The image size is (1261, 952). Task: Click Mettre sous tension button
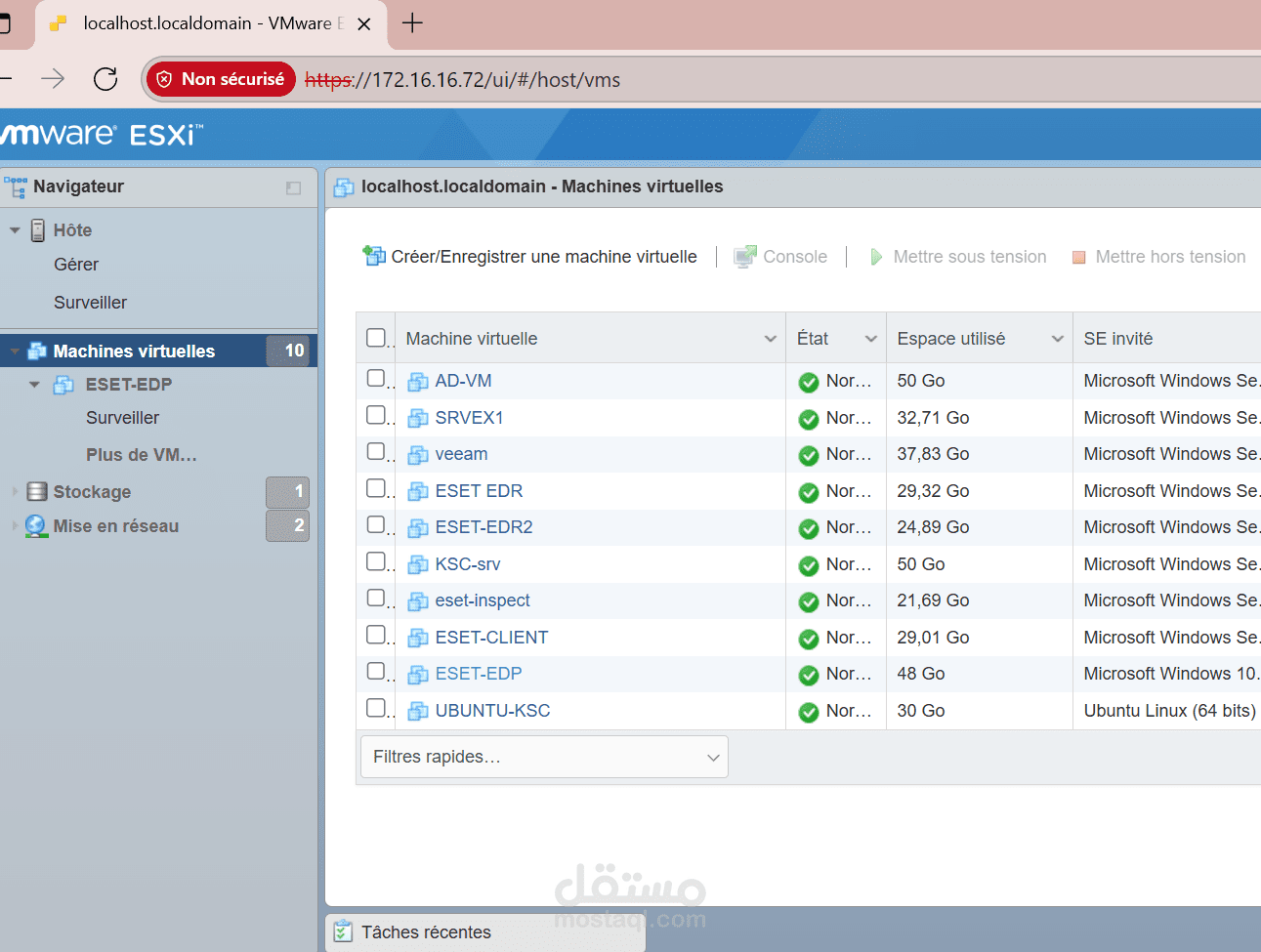pyautogui.click(x=957, y=257)
